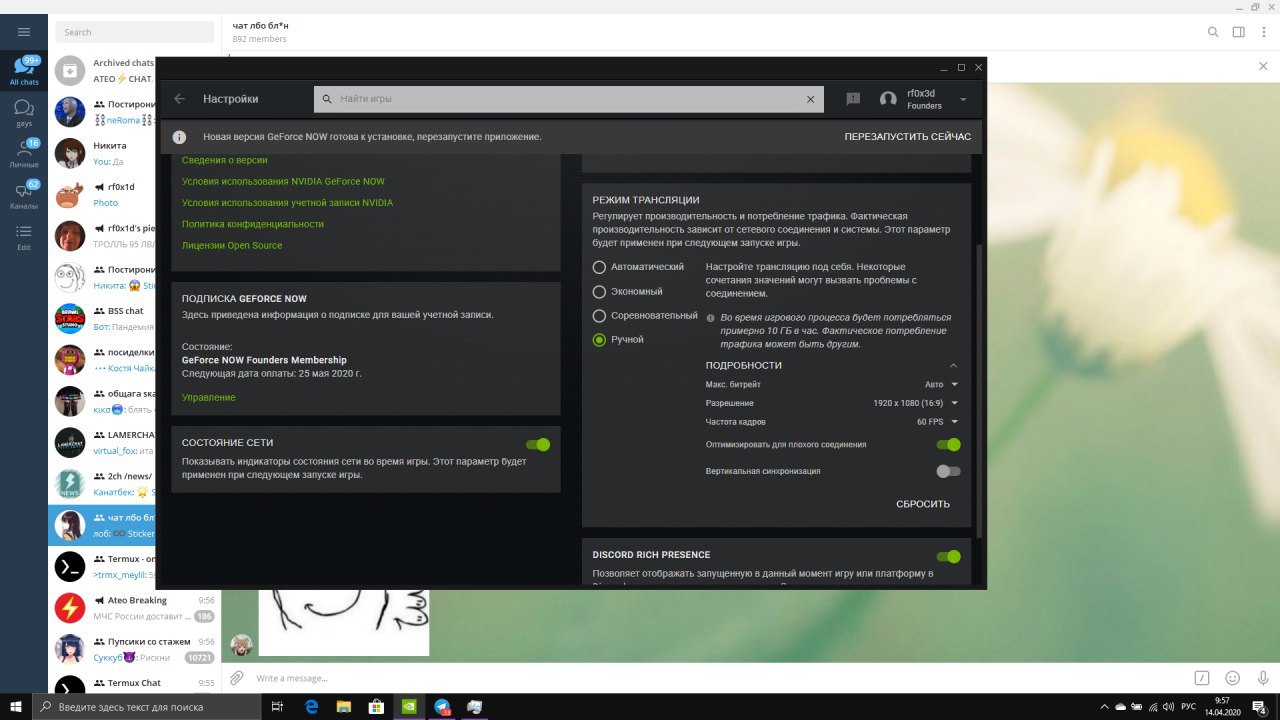Toggle Оптимизировать для плохого соединения switch
The height and width of the screenshot is (720, 1280).
[948, 444]
